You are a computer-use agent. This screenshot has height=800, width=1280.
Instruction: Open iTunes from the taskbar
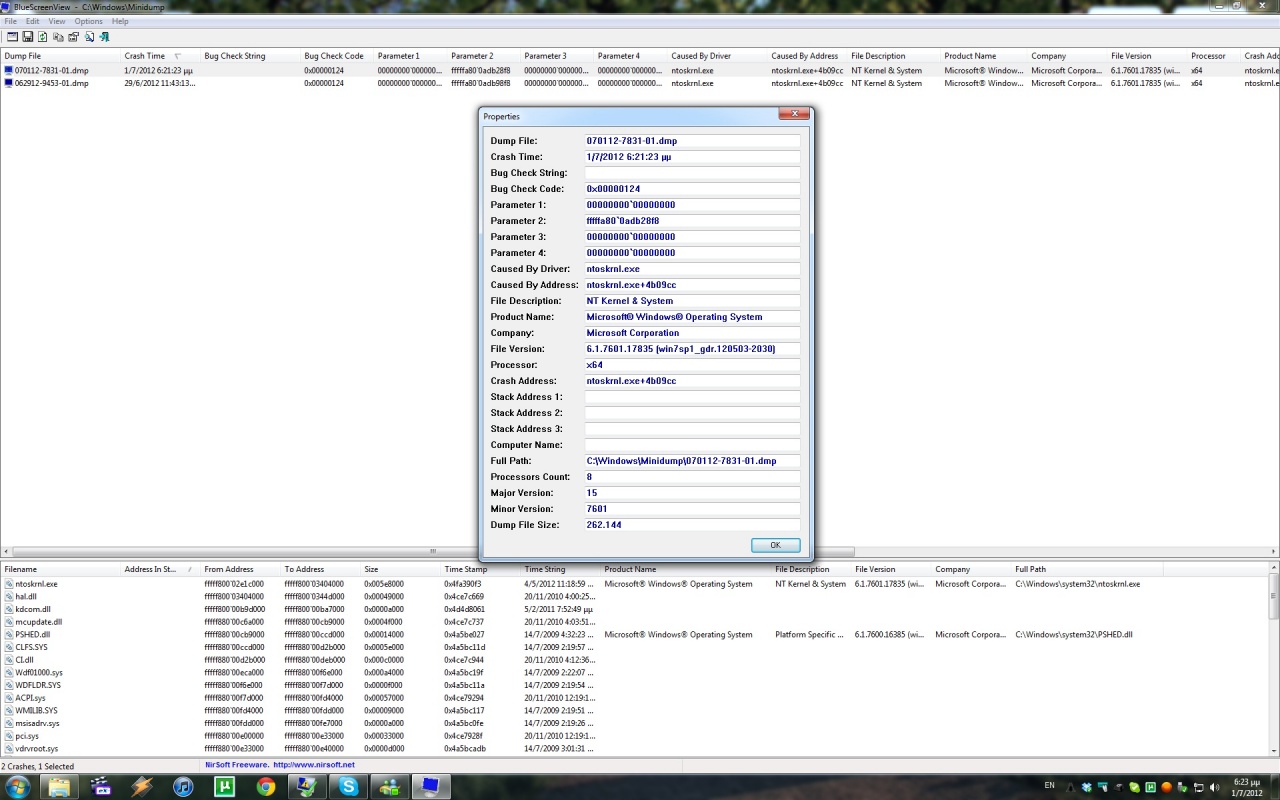click(183, 787)
